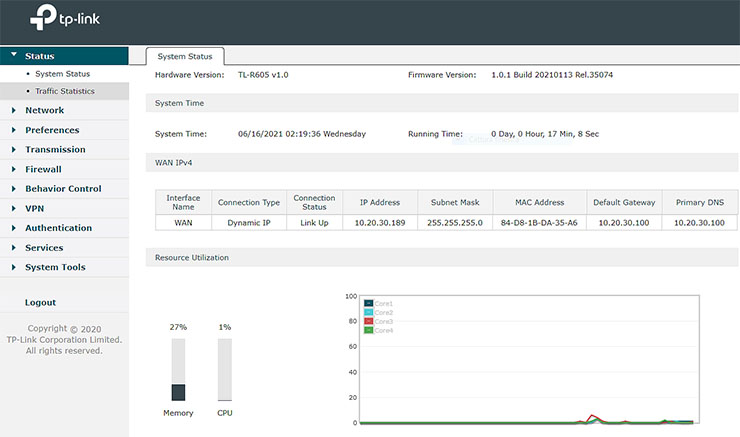Select Behavior Control in the sidebar
Image resolution: width=740 pixels, height=437 pixels.
click(63, 189)
